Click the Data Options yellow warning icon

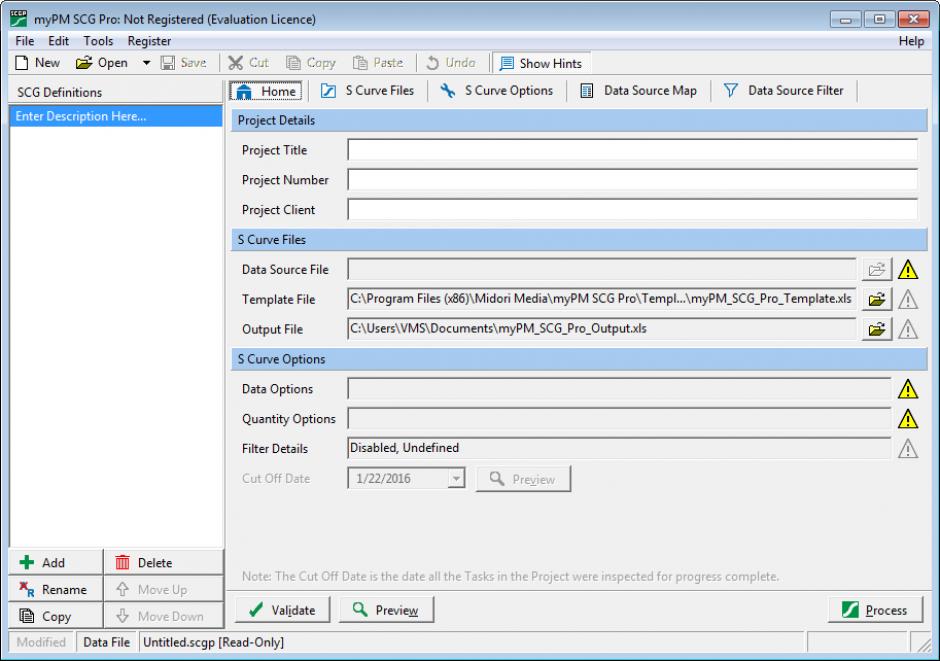(x=908, y=390)
